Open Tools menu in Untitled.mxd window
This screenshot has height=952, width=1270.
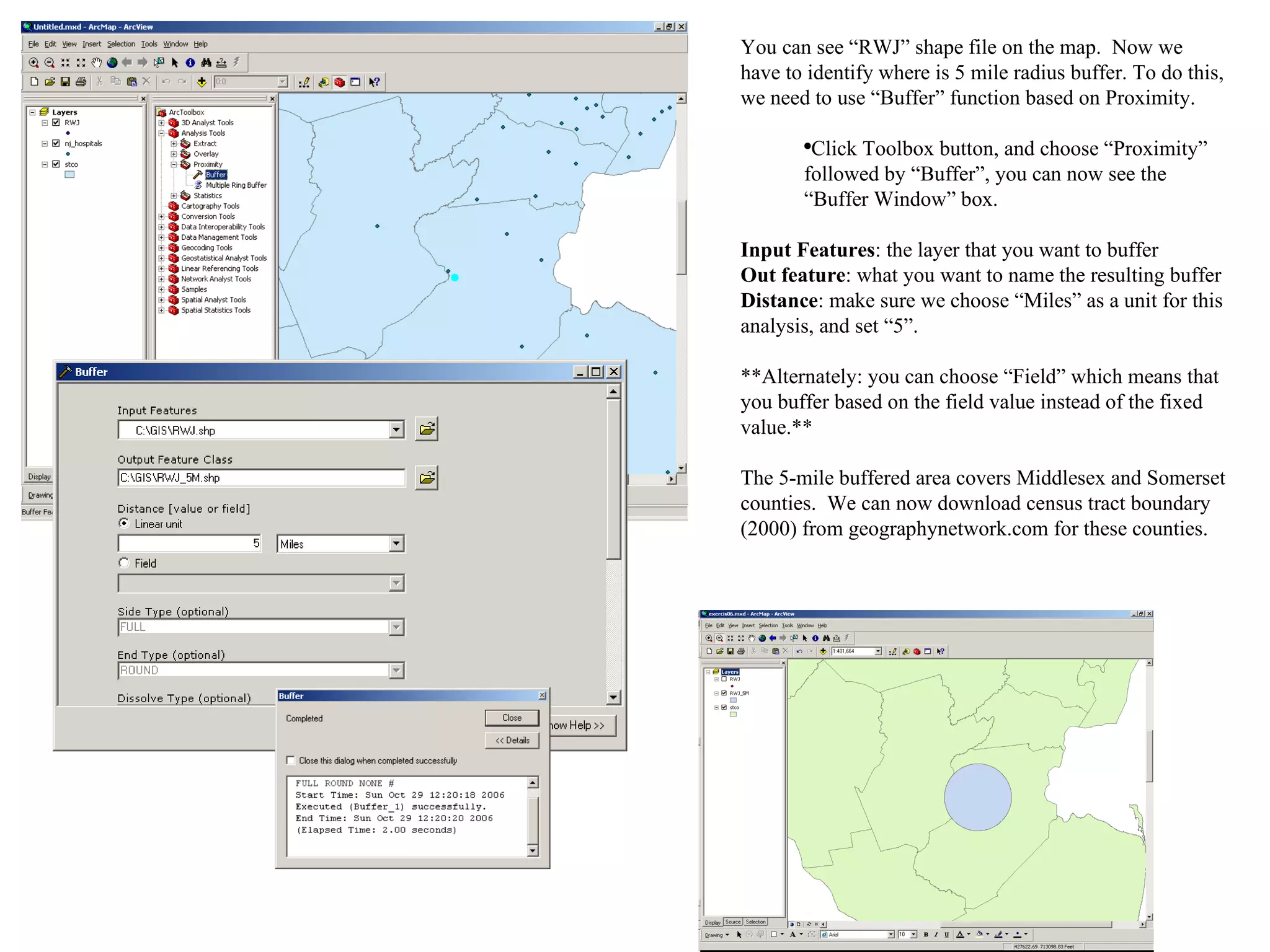click(149, 44)
